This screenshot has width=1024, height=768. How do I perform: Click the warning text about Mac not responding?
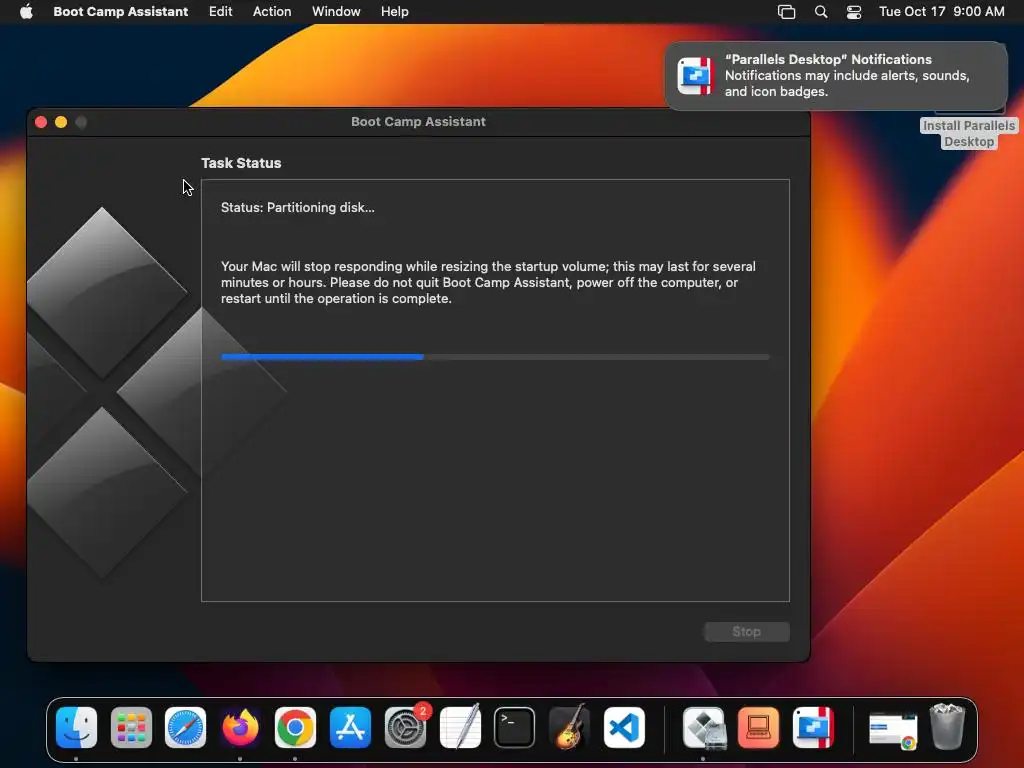[488, 282]
